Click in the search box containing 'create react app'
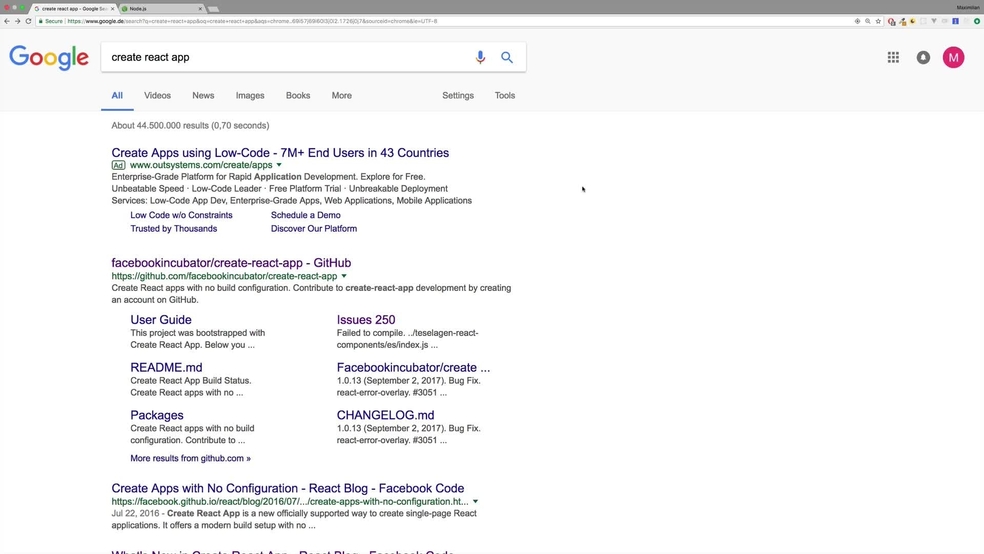984x554 pixels. pos(280,57)
